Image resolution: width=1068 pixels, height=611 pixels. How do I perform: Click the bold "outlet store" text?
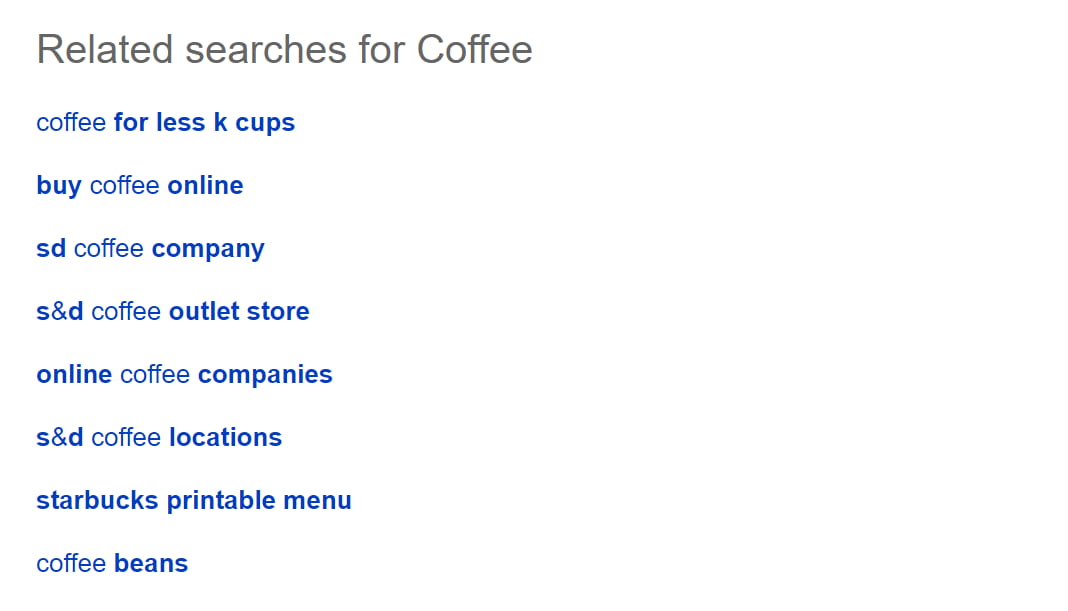click(x=239, y=312)
